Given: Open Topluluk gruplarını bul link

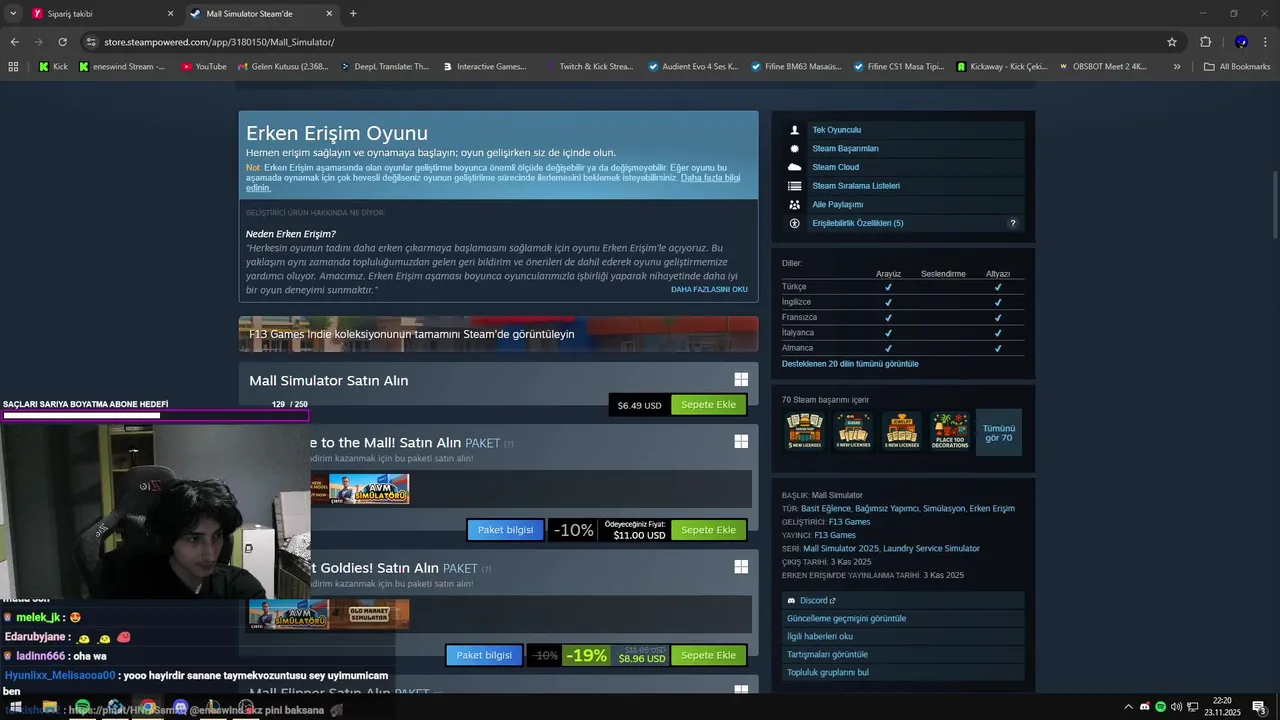Looking at the screenshot, I should 828,672.
